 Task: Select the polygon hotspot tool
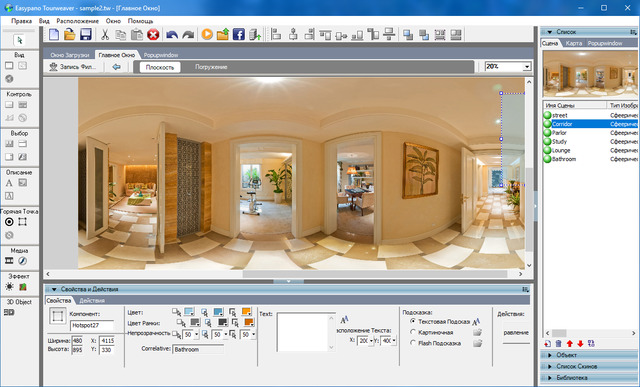pos(22,222)
